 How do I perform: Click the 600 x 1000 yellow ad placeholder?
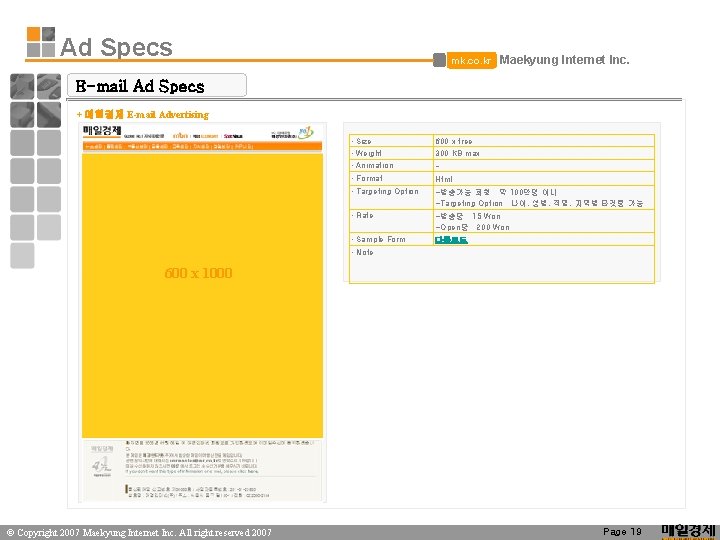point(202,296)
